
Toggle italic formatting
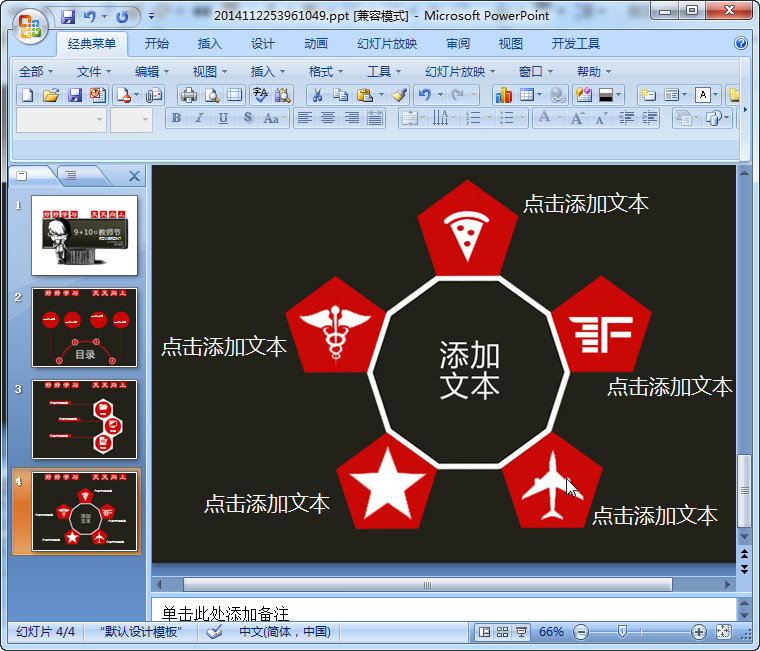[x=199, y=118]
